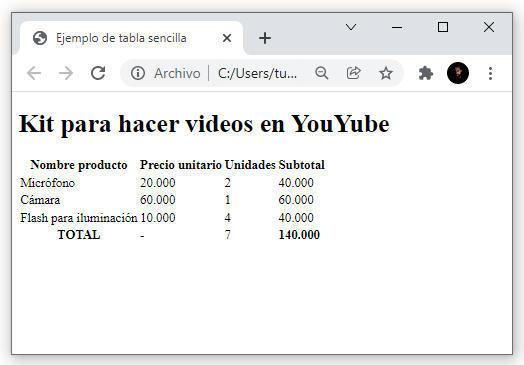
Task: Close the browser window
Action: point(489,27)
